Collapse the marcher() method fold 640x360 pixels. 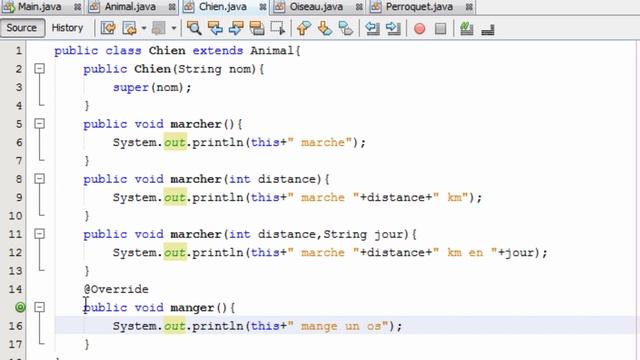tap(39, 124)
